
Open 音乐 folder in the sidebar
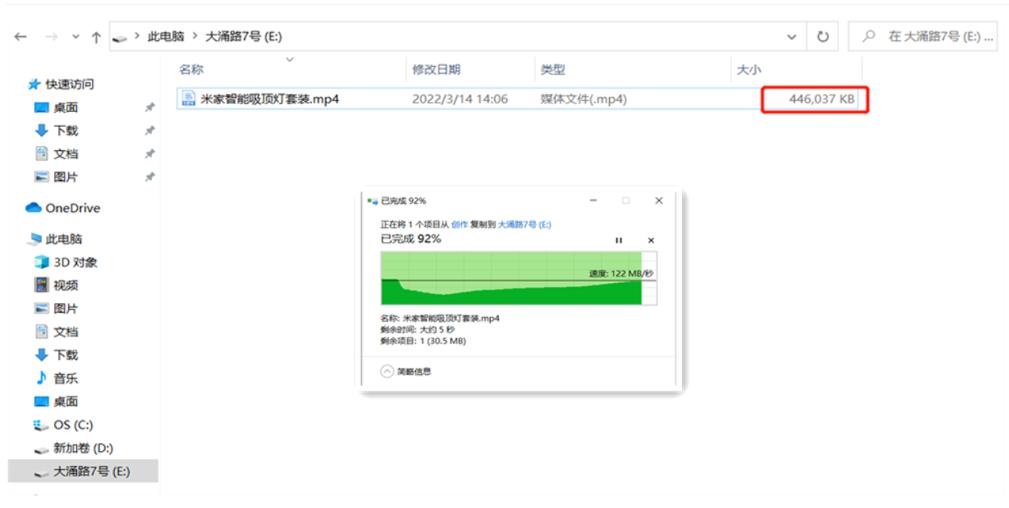point(65,378)
